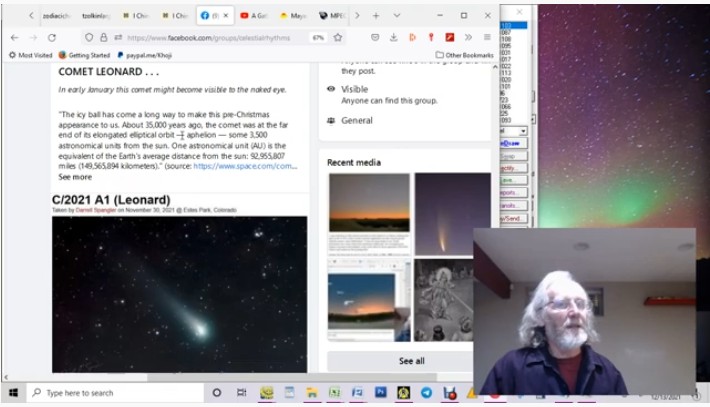Bookmark this page with star icon
Screen dimensions: 710x407
(x=338, y=37)
